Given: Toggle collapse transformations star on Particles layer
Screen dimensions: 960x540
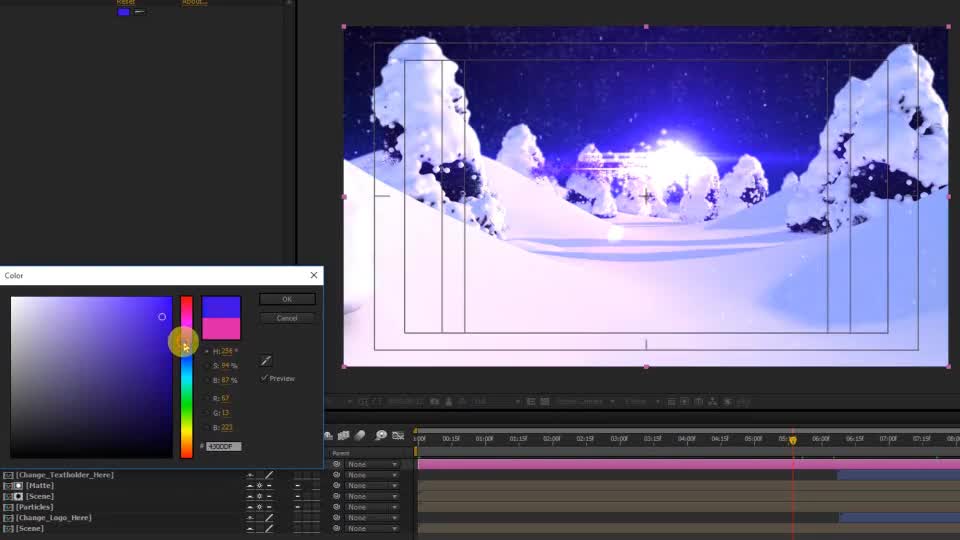Looking at the screenshot, I should 260,507.
